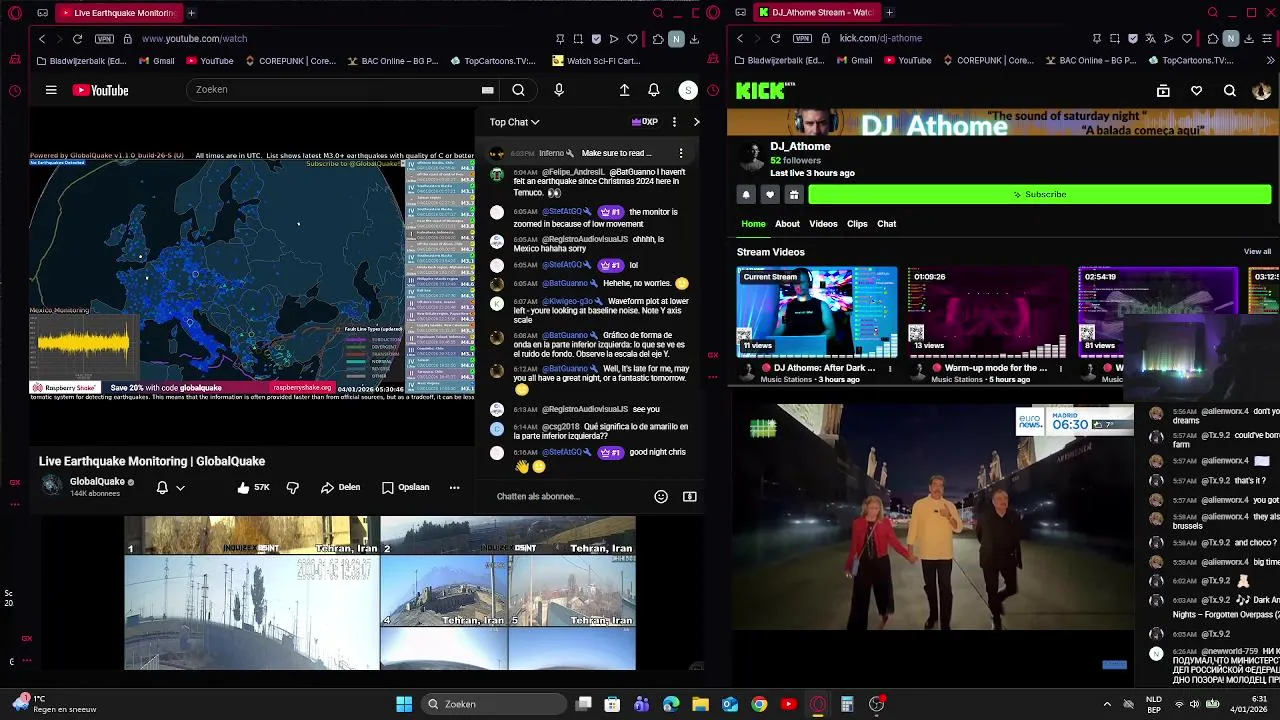Open Windows Start menu
Screen dimensions: 1280x720
tap(404, 704)
